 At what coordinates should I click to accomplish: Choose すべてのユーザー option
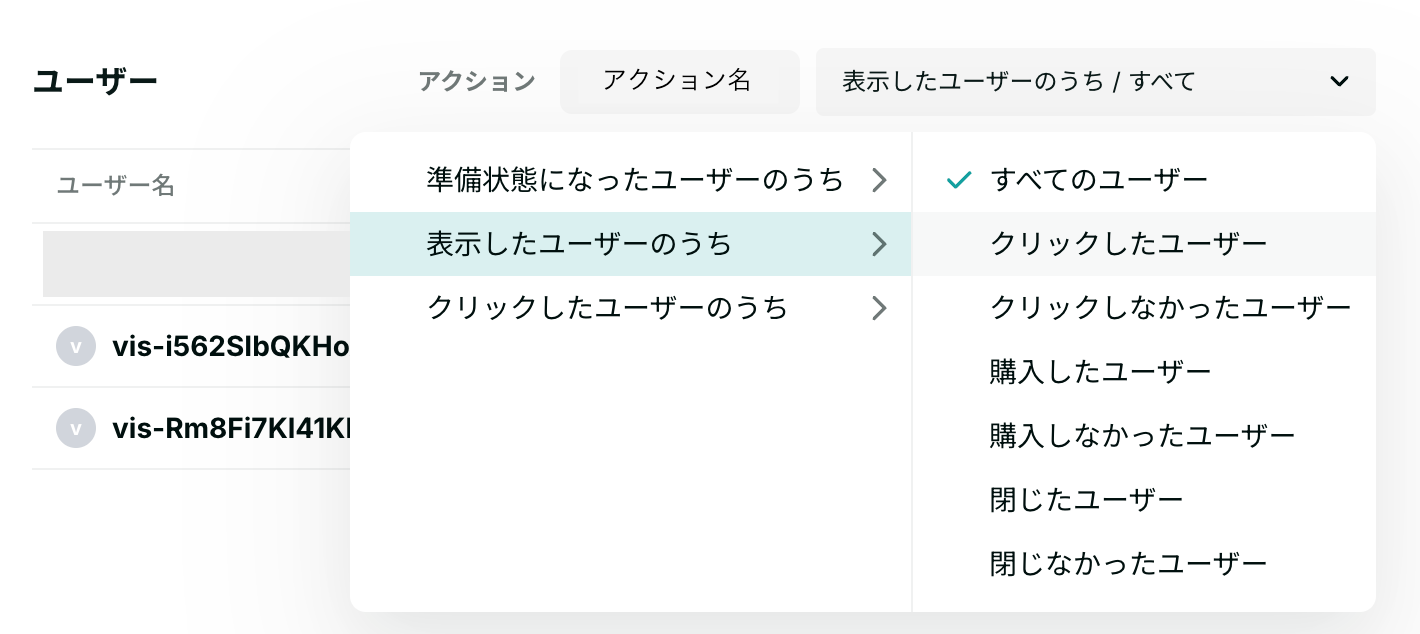(1144, 180)
